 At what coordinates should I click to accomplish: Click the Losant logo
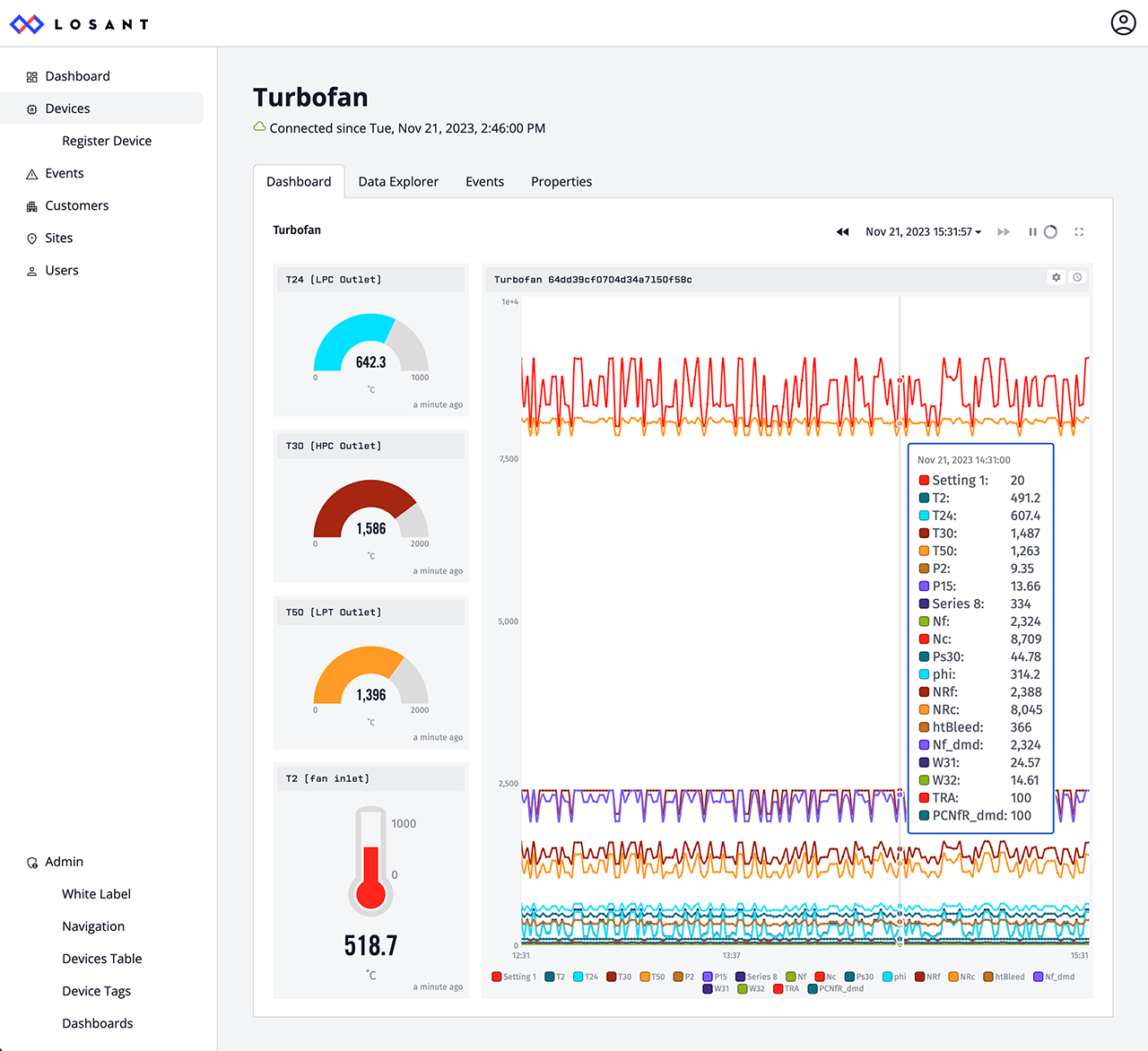(79, 24)
